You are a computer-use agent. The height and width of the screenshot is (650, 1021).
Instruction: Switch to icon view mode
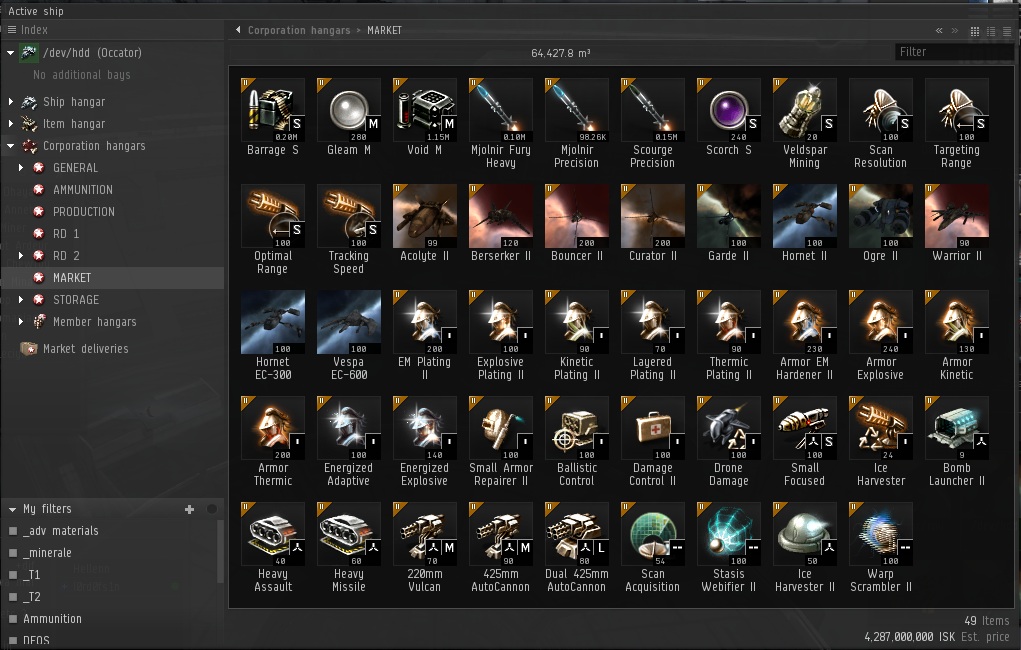(975, 31)
